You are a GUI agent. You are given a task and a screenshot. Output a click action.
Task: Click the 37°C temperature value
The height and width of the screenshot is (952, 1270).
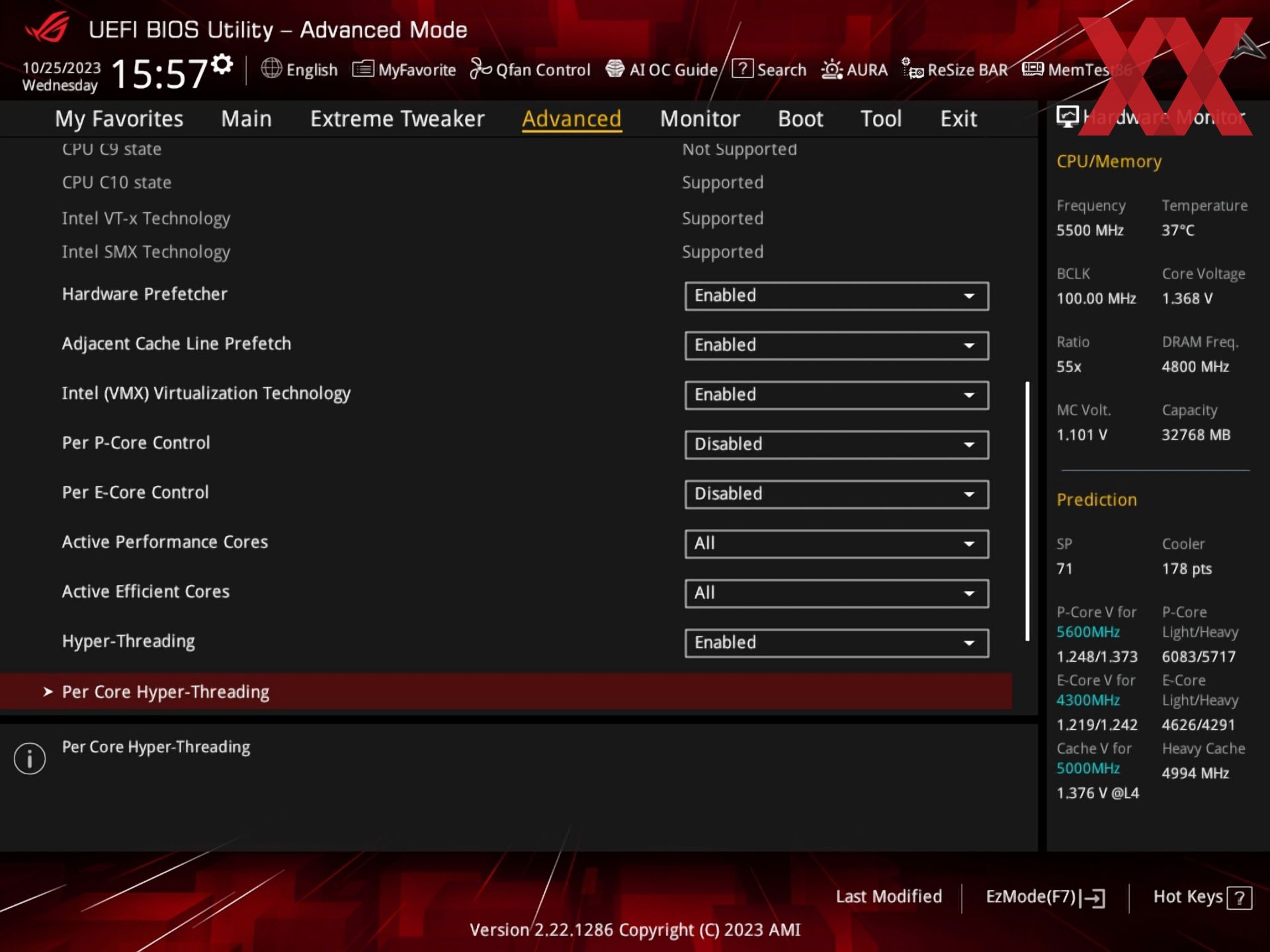tap(1178, 231)
